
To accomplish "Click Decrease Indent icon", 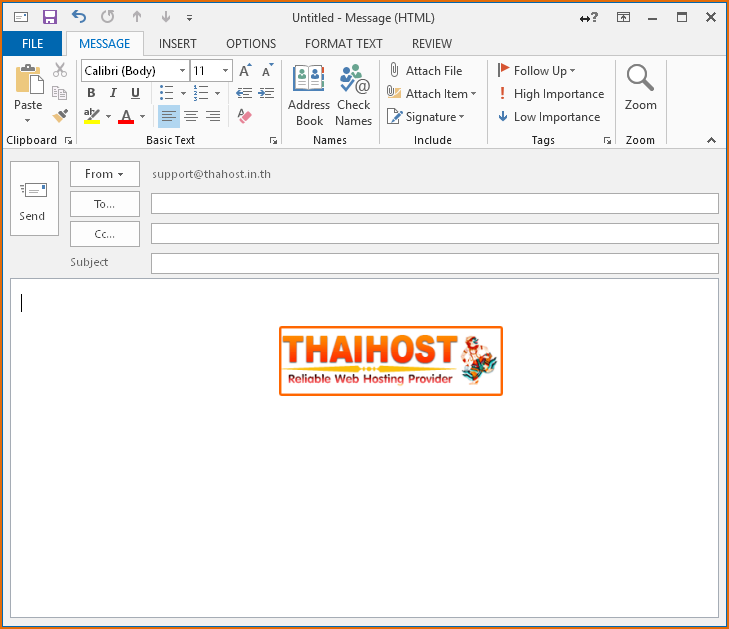I will pyautogui.click(x=244, y=93).
